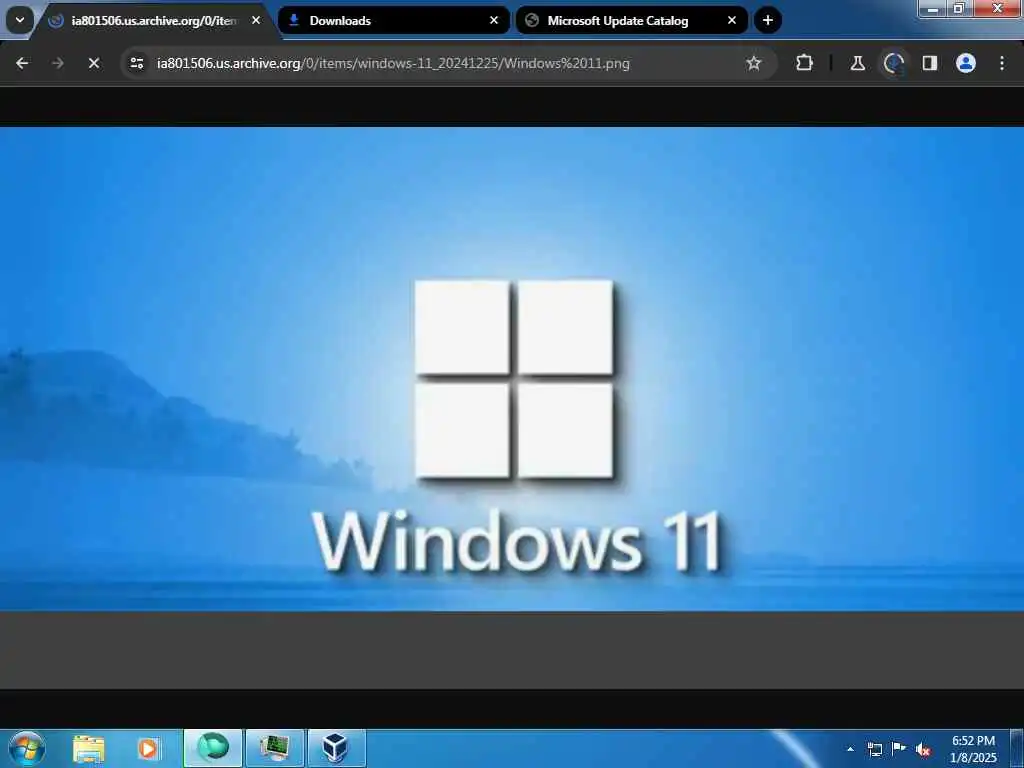The height and width of the screenshot is (768, 1024).
Task: Open the system monitor taskbar icon
Action: 275,748
